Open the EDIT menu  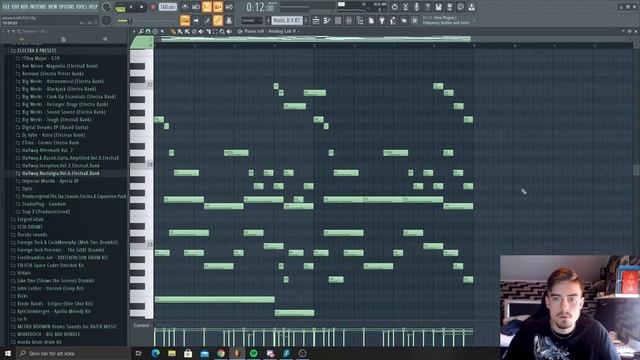click(x=15, y=7)
